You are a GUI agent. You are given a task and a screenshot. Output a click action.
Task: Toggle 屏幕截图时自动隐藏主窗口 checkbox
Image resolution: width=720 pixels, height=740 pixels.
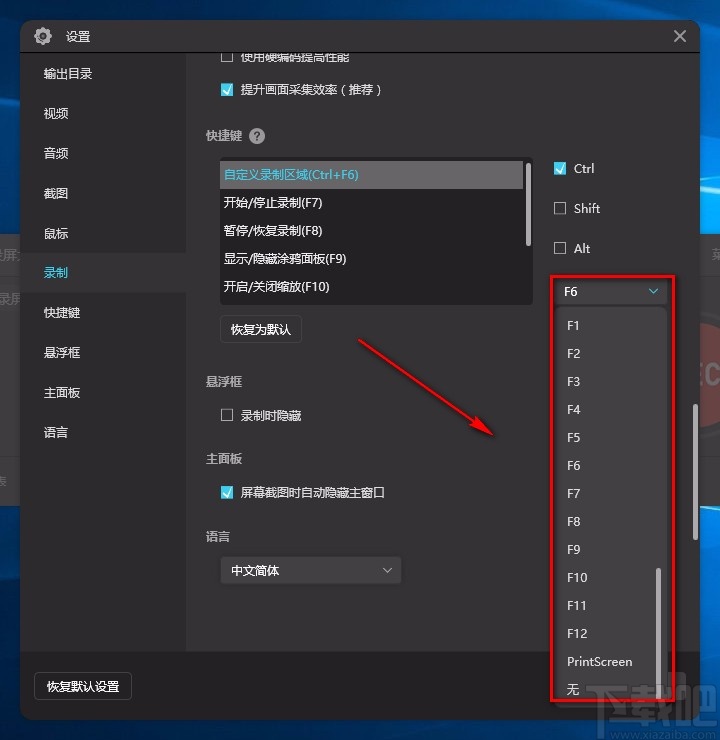pyautogui.click(x=227, y=493)
